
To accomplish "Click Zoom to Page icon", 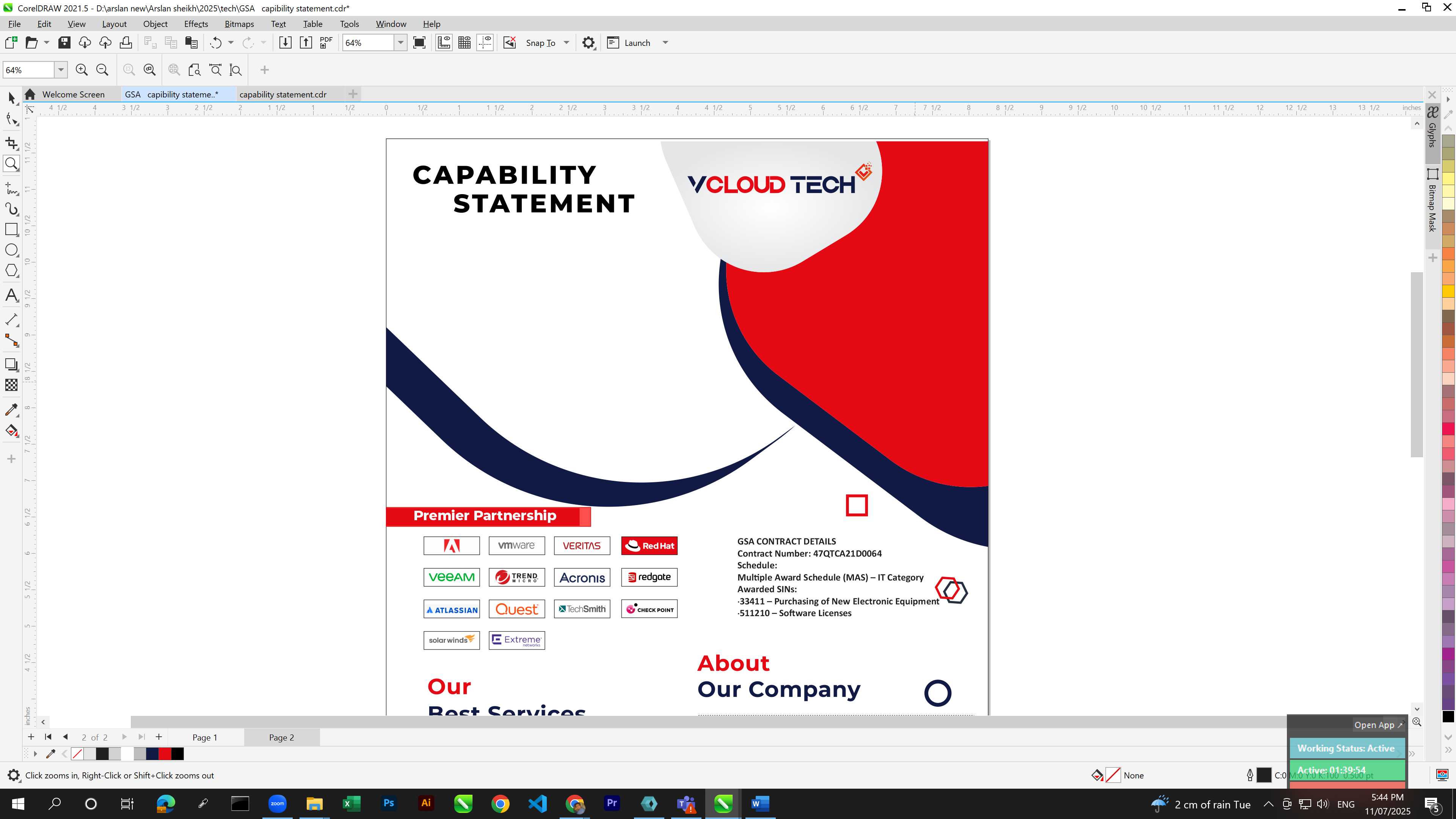I will 195,70.
